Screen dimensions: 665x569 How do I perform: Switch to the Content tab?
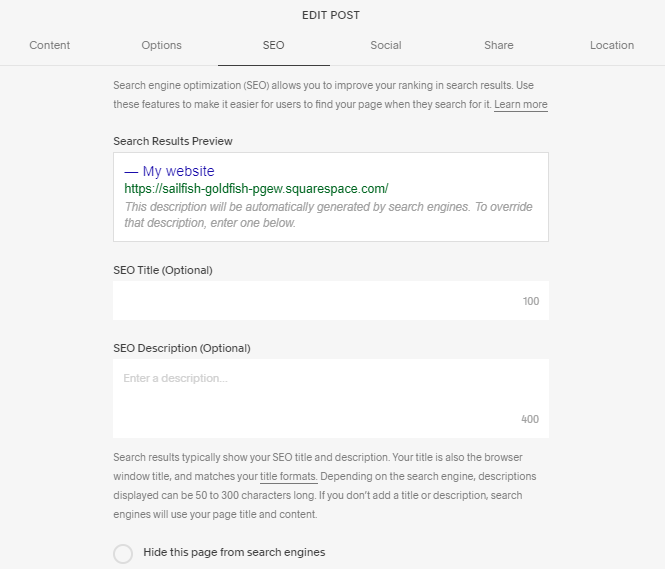pos(50,45)
